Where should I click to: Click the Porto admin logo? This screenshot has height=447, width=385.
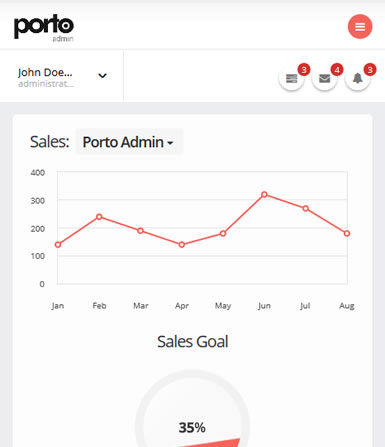tap(44, 28)
